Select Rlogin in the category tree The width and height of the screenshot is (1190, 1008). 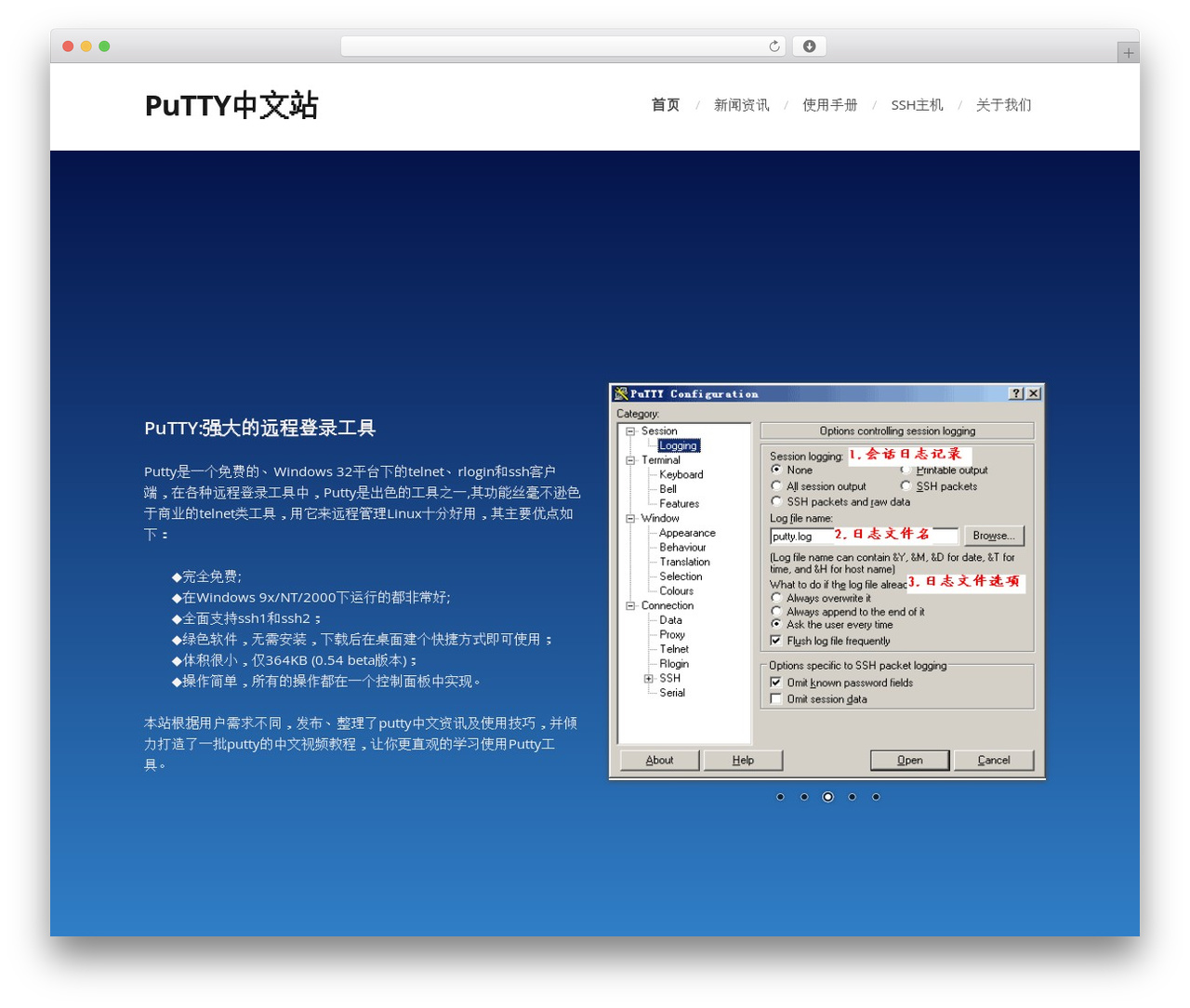[674, 664]
